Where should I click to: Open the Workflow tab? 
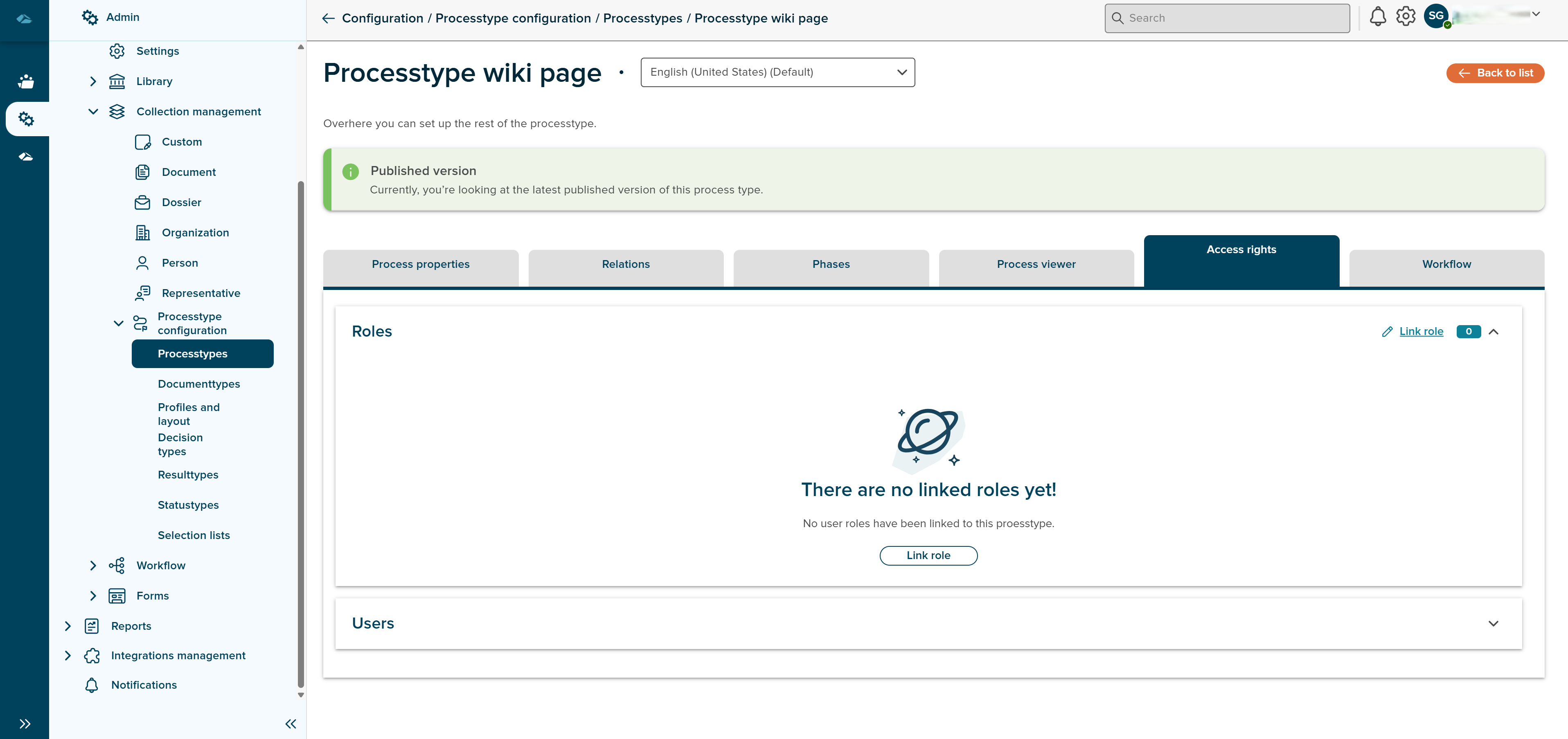point(1445,264)
